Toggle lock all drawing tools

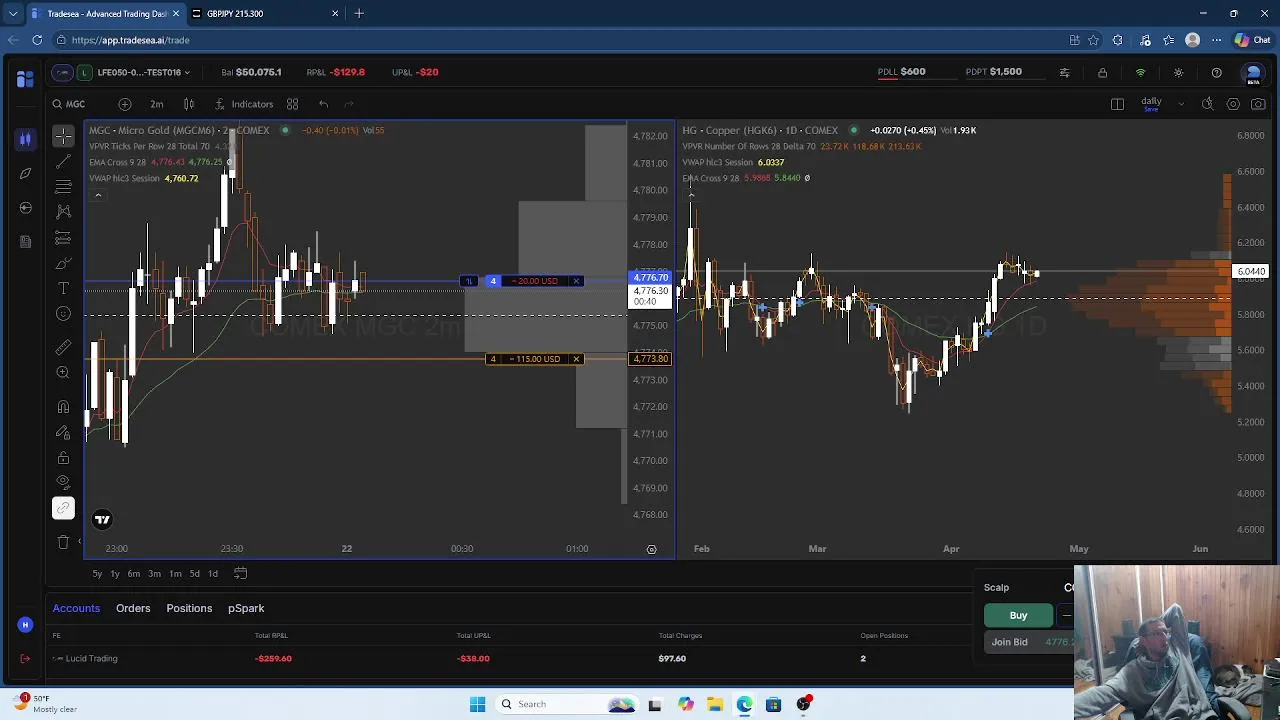pyautogui.click(x=63, y=458)
